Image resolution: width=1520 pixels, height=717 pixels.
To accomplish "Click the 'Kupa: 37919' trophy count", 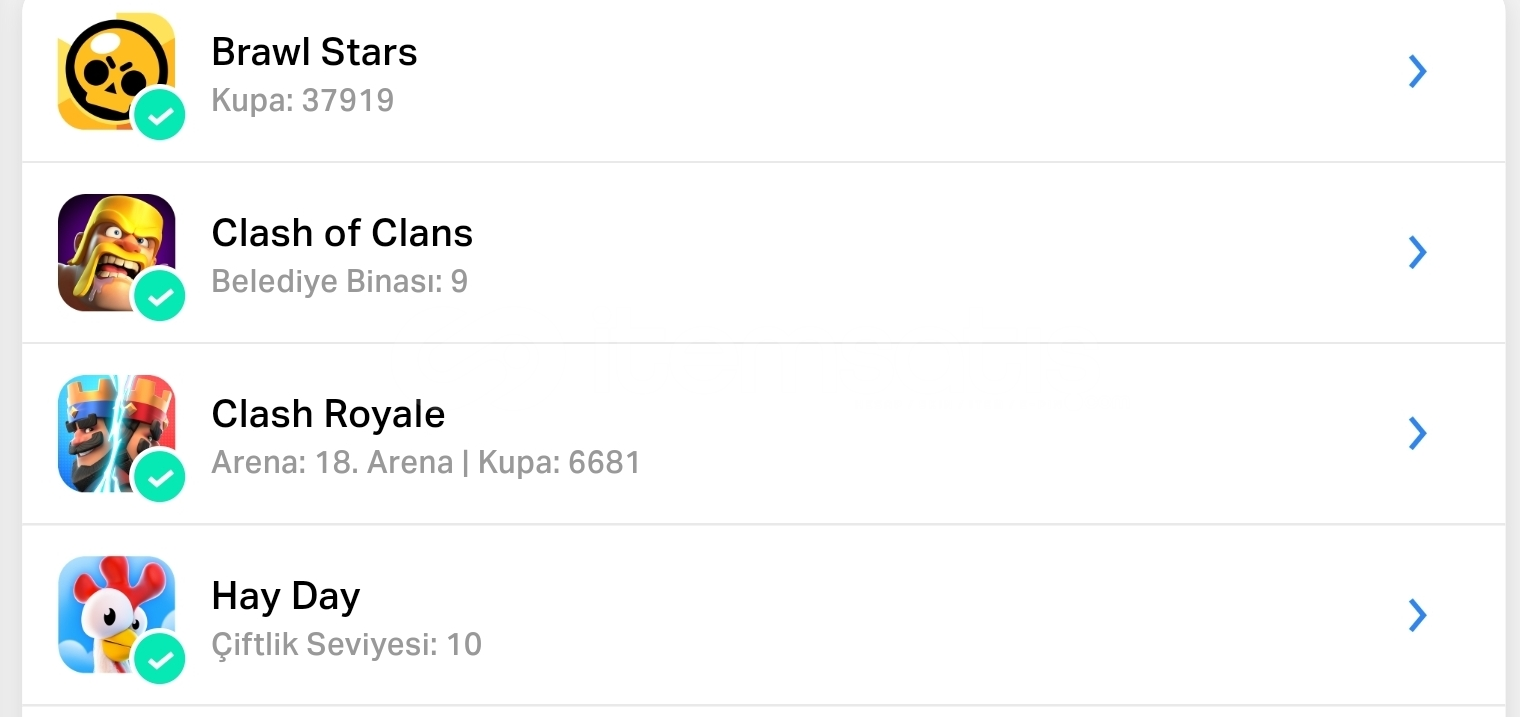I will coord(303,101).
